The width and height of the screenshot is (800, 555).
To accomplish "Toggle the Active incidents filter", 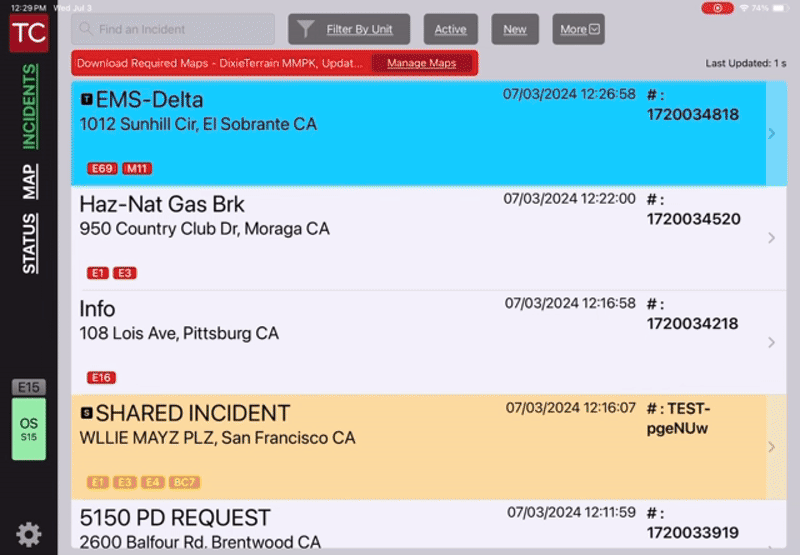I will 450,29.
